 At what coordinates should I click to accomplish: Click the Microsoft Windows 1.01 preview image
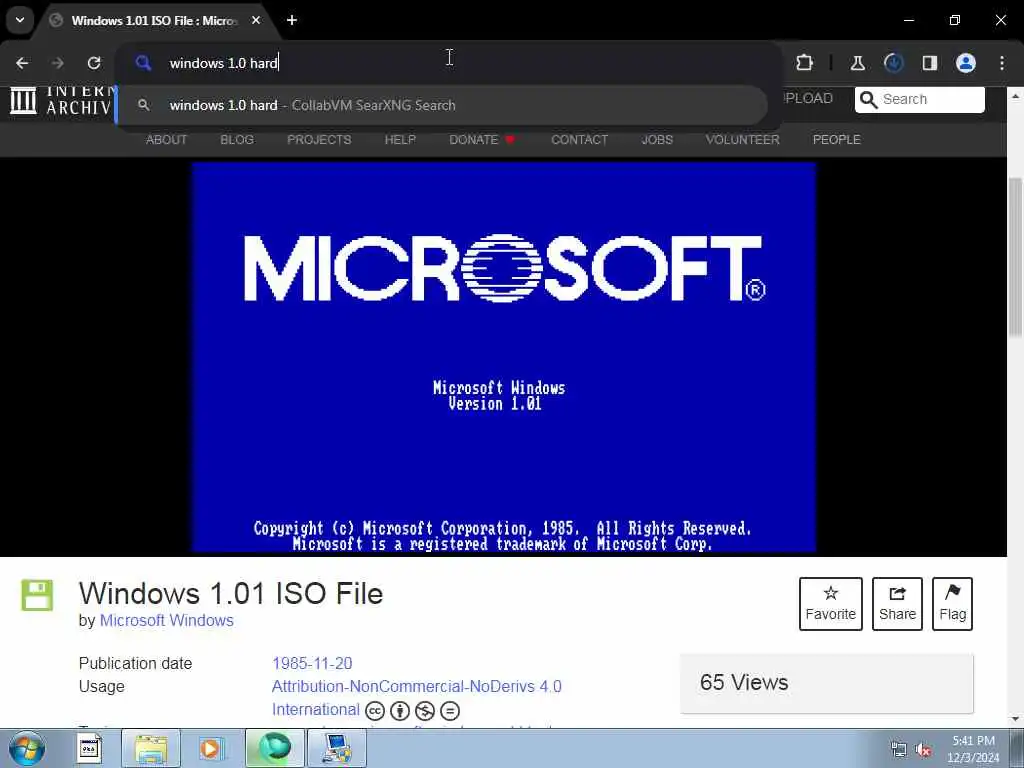504,357
